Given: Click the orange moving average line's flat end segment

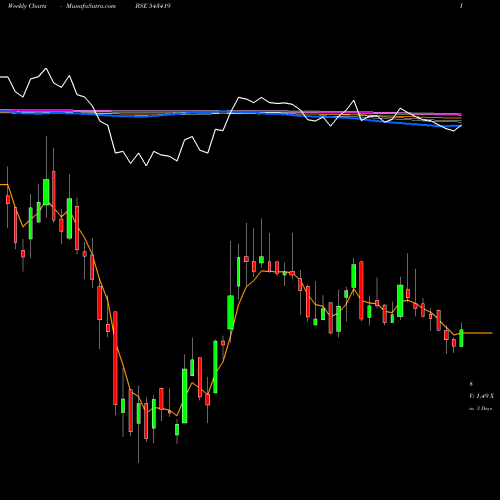Looking at the screenshot, I should (478, 333).
